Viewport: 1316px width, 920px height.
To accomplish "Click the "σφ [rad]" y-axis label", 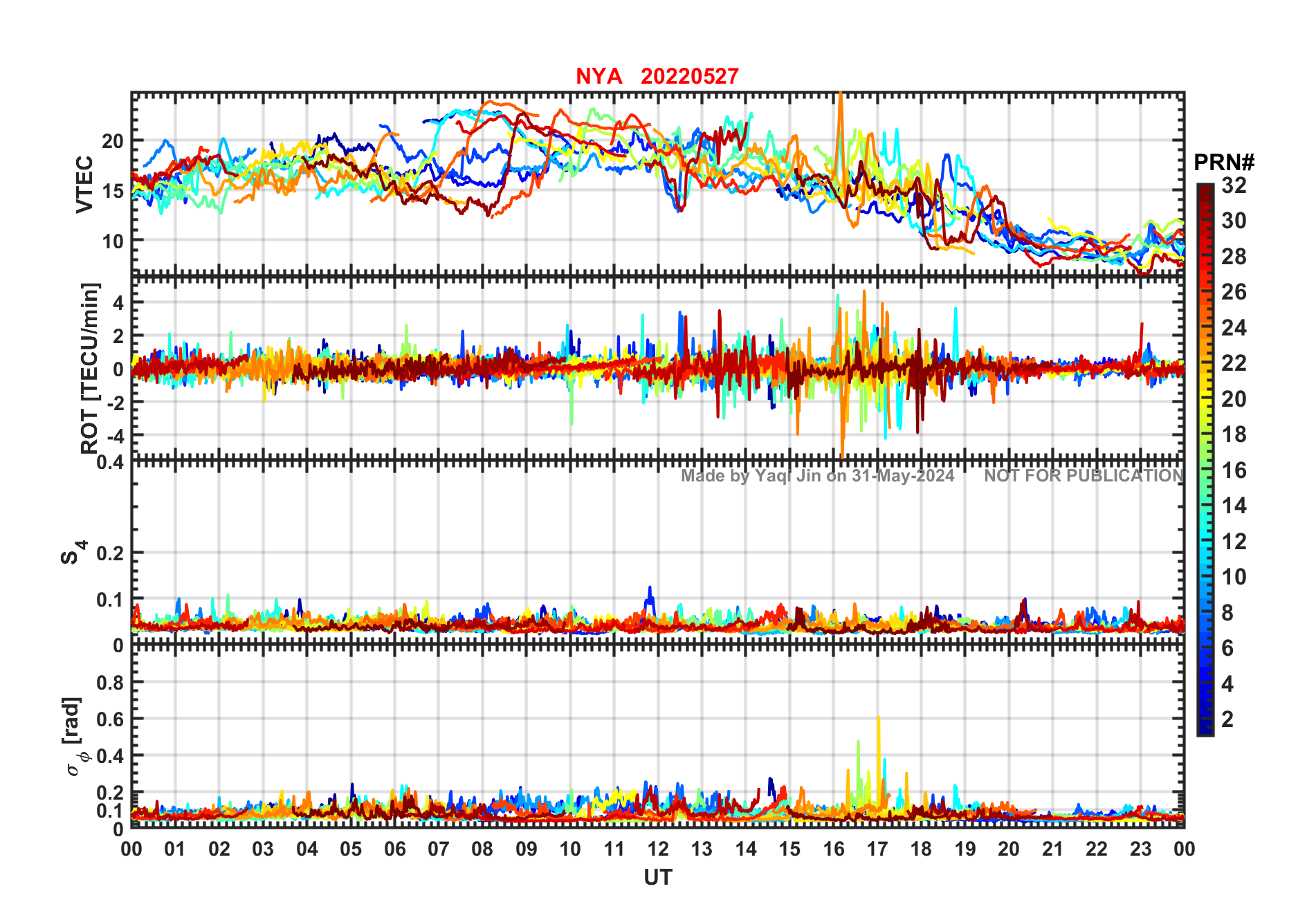I will pos(75,737).
